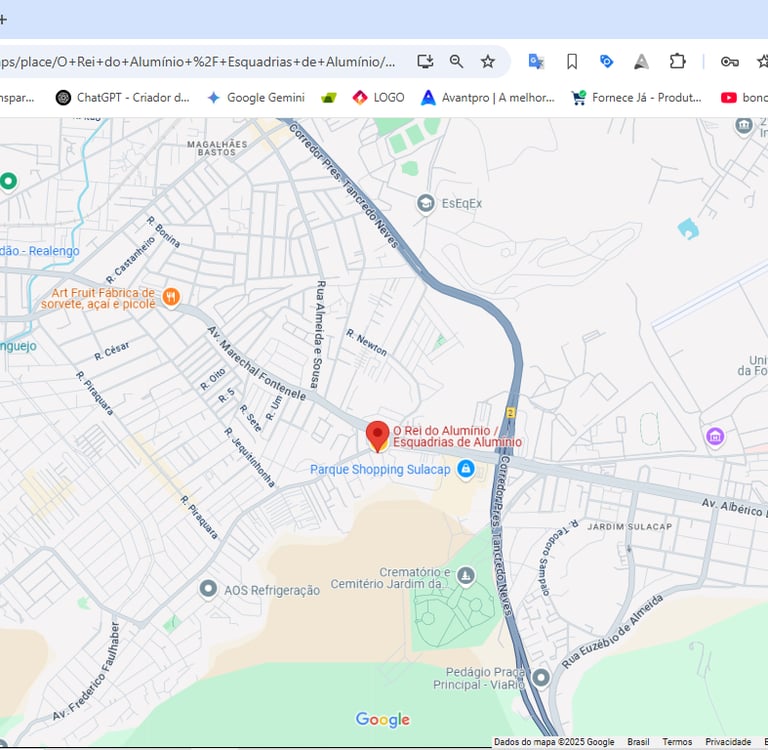Screen dimensions: 768x750
Task: Click the JARDIM SULACAP neighborhood label
Action: (629, 527)
